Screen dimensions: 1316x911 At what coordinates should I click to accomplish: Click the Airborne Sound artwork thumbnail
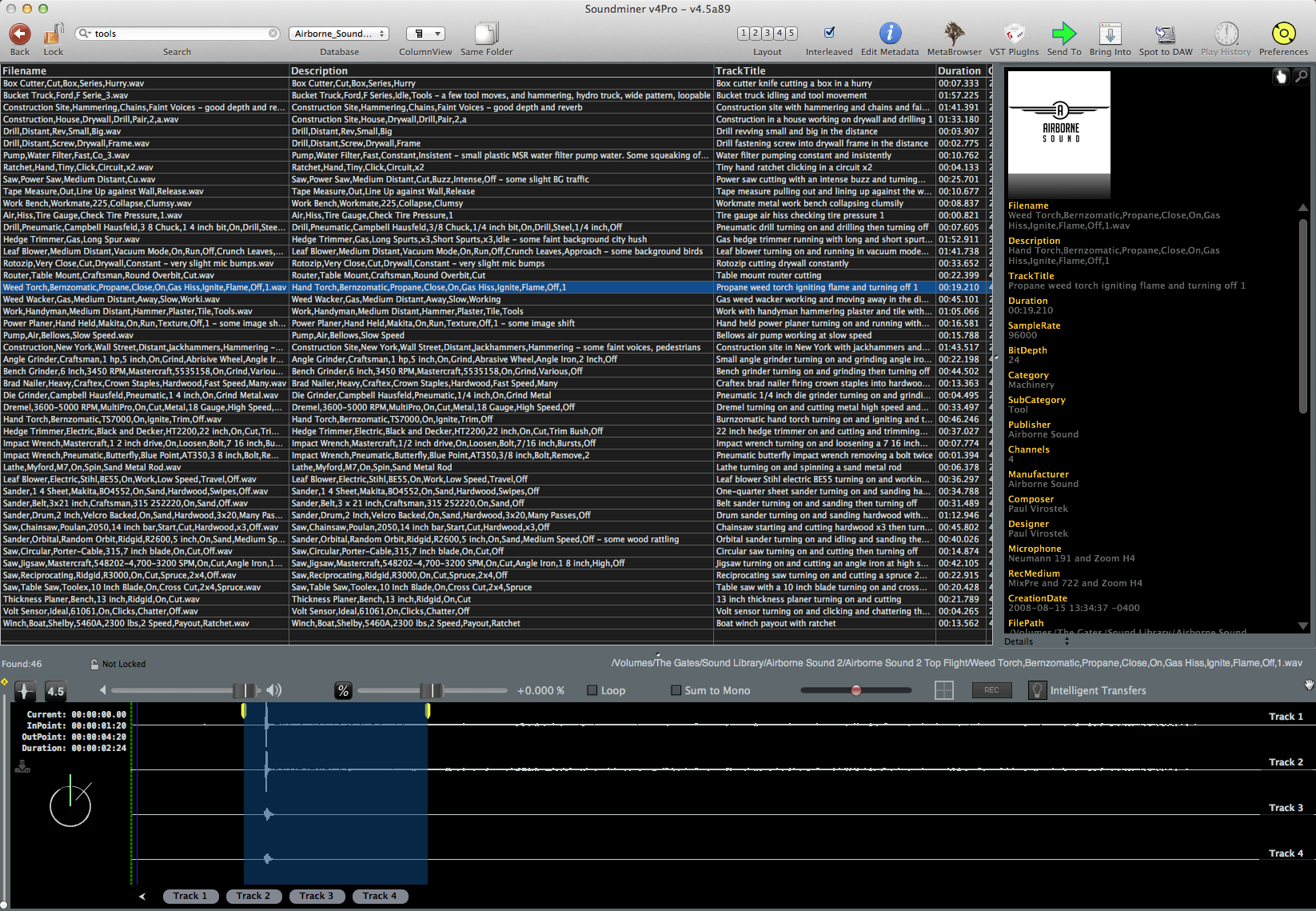pos(1059,134)
